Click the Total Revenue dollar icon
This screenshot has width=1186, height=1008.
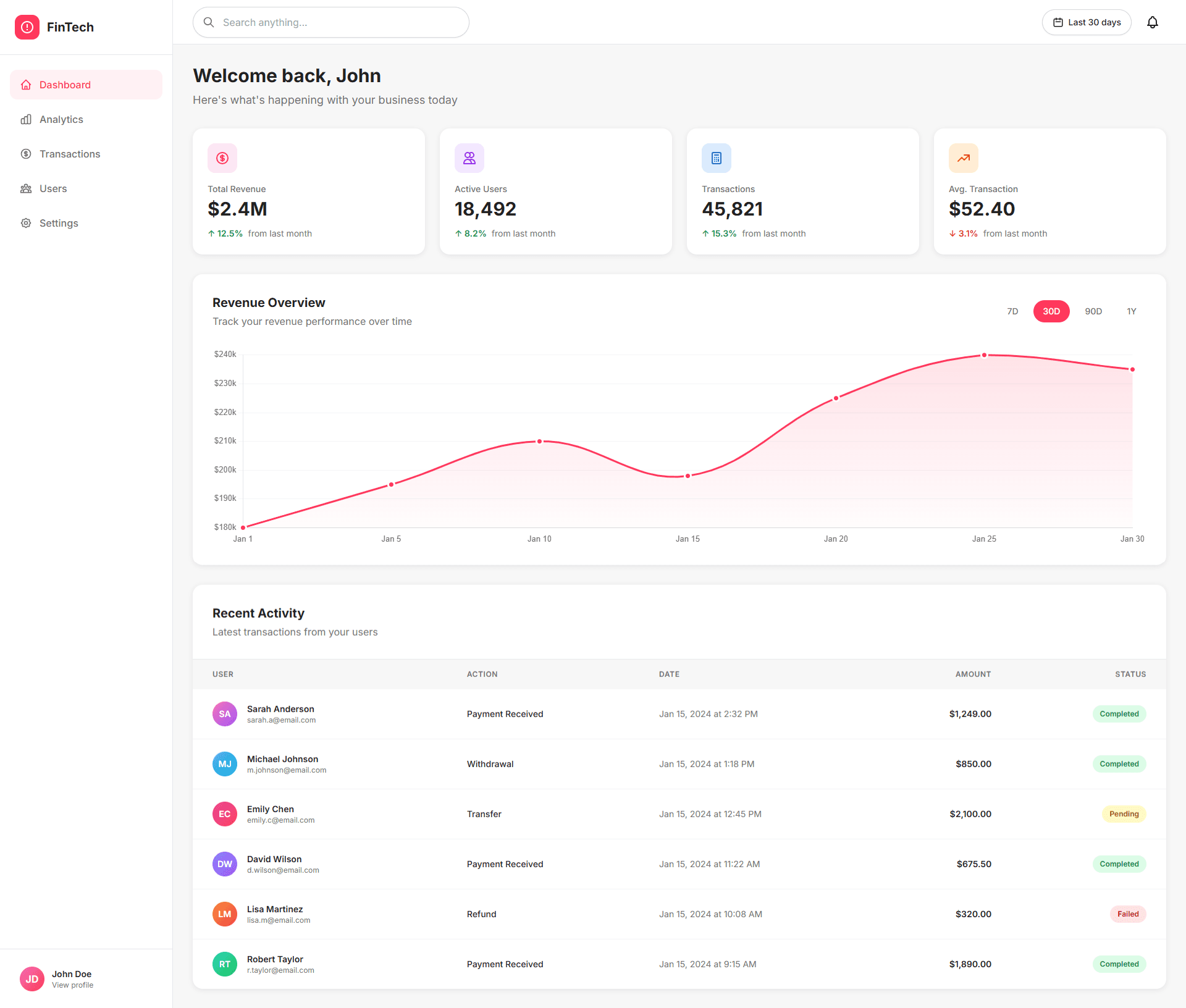tap(222, 158)
